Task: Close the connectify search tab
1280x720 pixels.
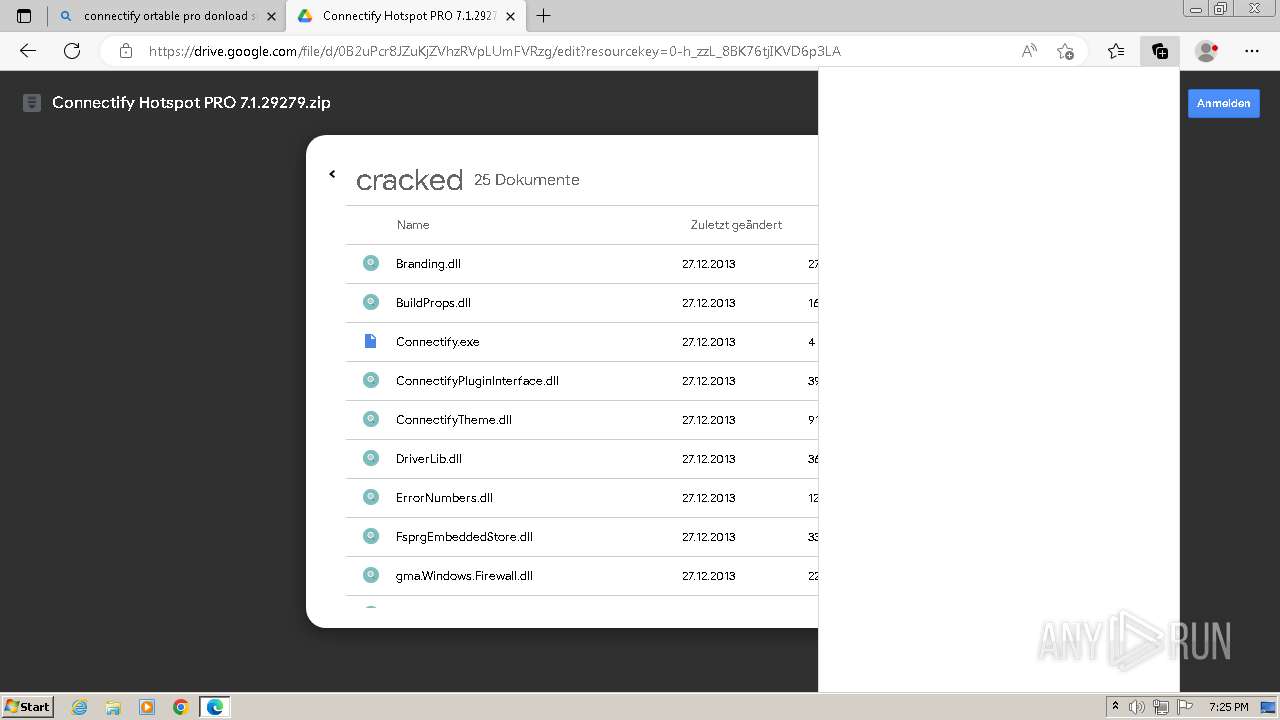Action: [x=271, y=16]
